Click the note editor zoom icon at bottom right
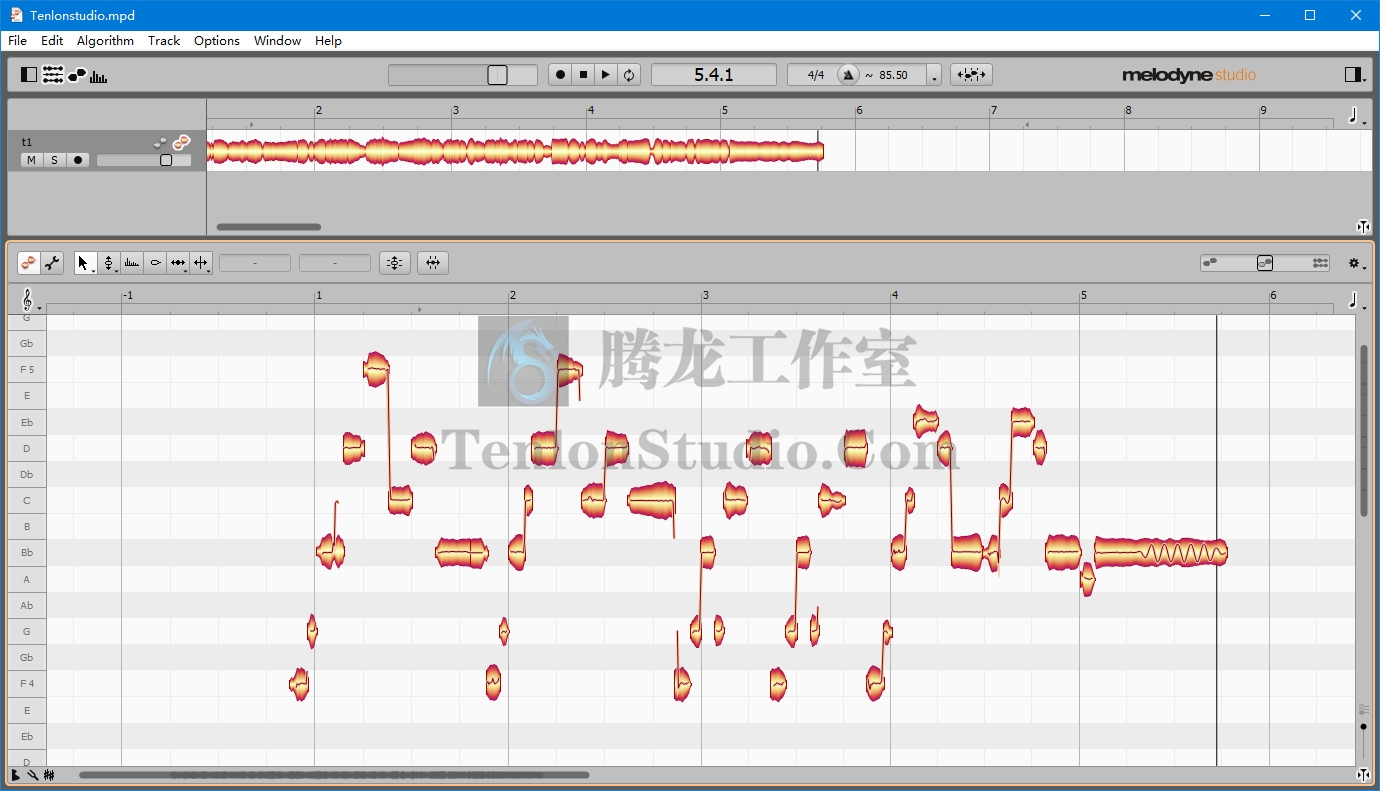1380x791 pixels. click(x=1363, y=775)
